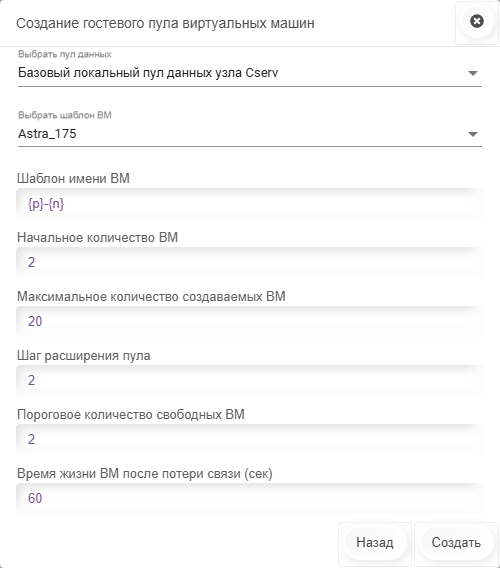Click the 'Шаблон имени ВМ' label

pos(73,179)
